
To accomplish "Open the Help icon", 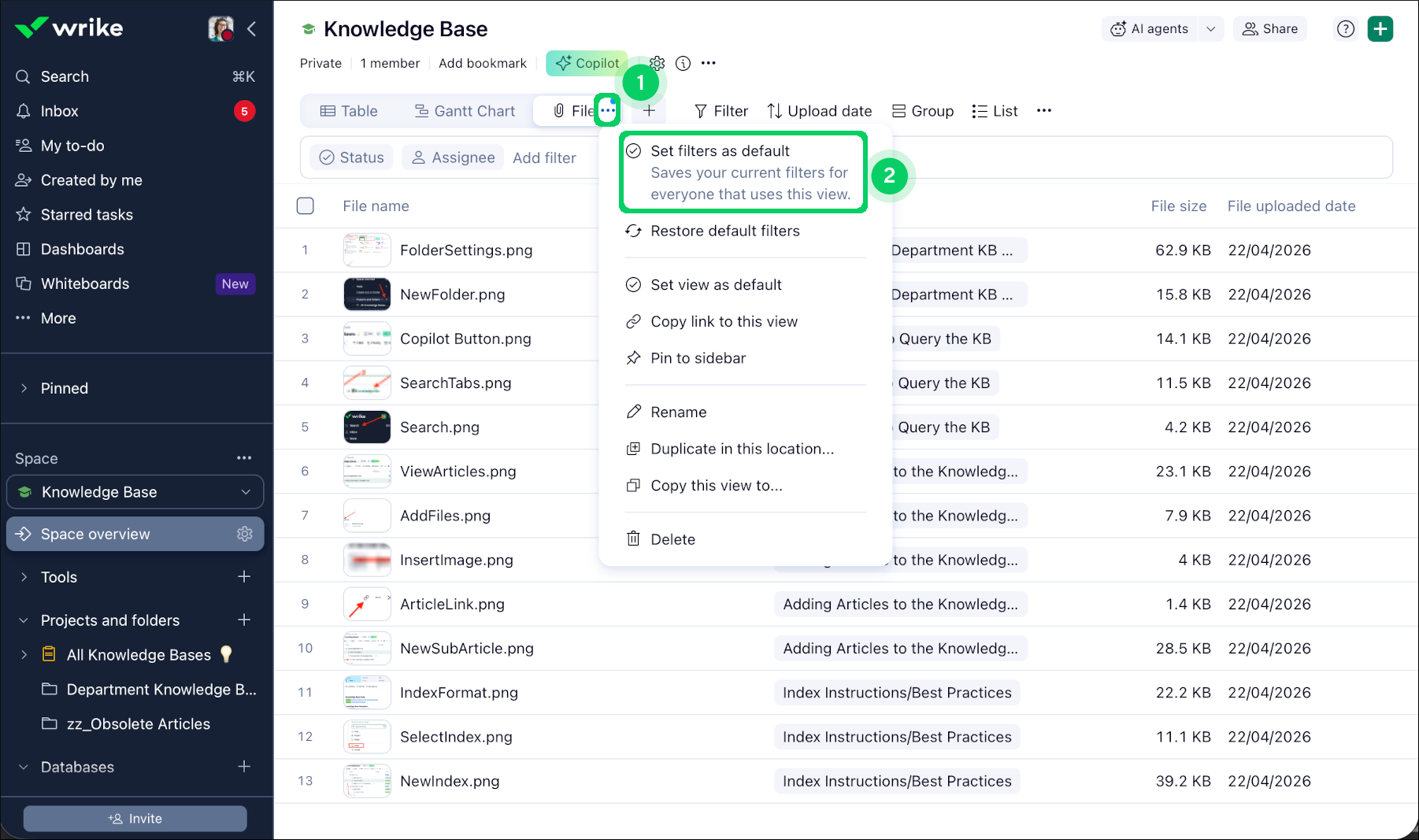I will pos(1346,29).
